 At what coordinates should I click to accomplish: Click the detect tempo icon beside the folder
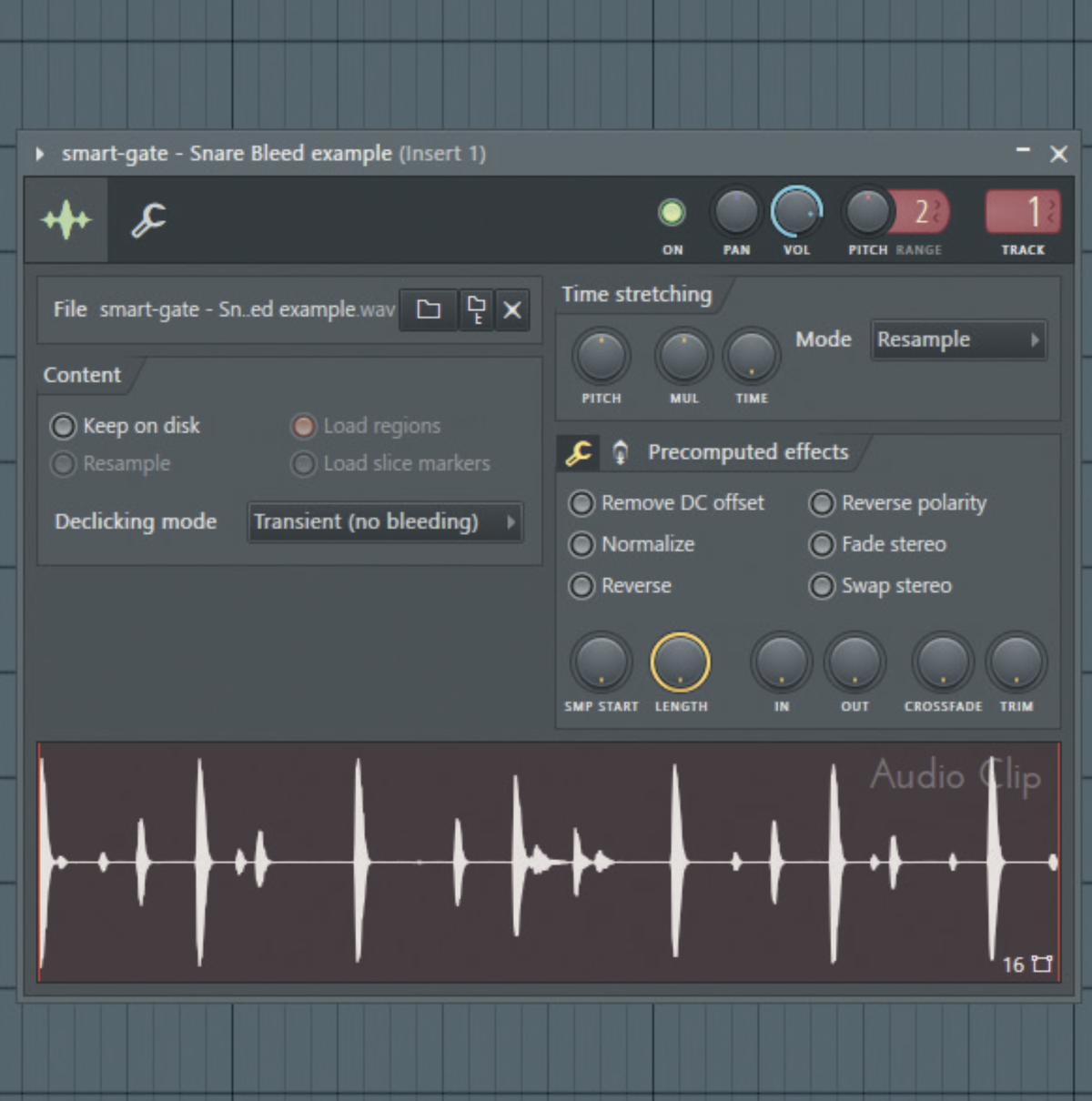[x=476, y=310]
